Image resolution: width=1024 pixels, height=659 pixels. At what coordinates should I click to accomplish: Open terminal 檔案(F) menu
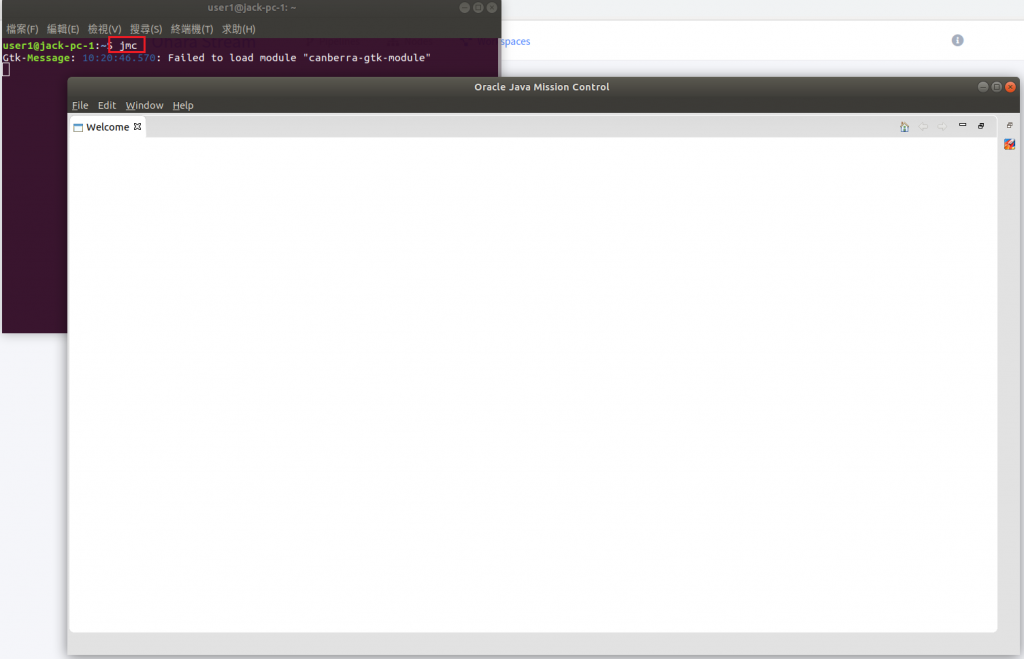pos(22,29)
